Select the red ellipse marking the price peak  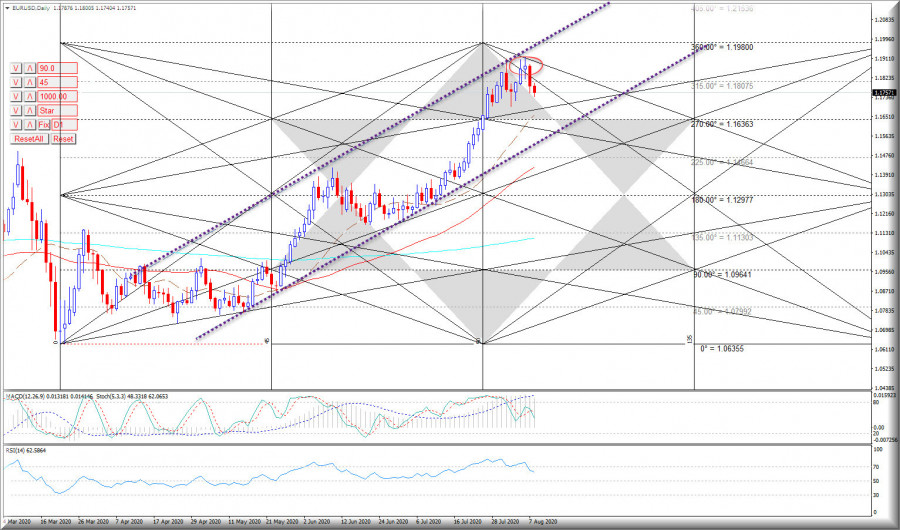pyautogui.click(x=526, y=66)
